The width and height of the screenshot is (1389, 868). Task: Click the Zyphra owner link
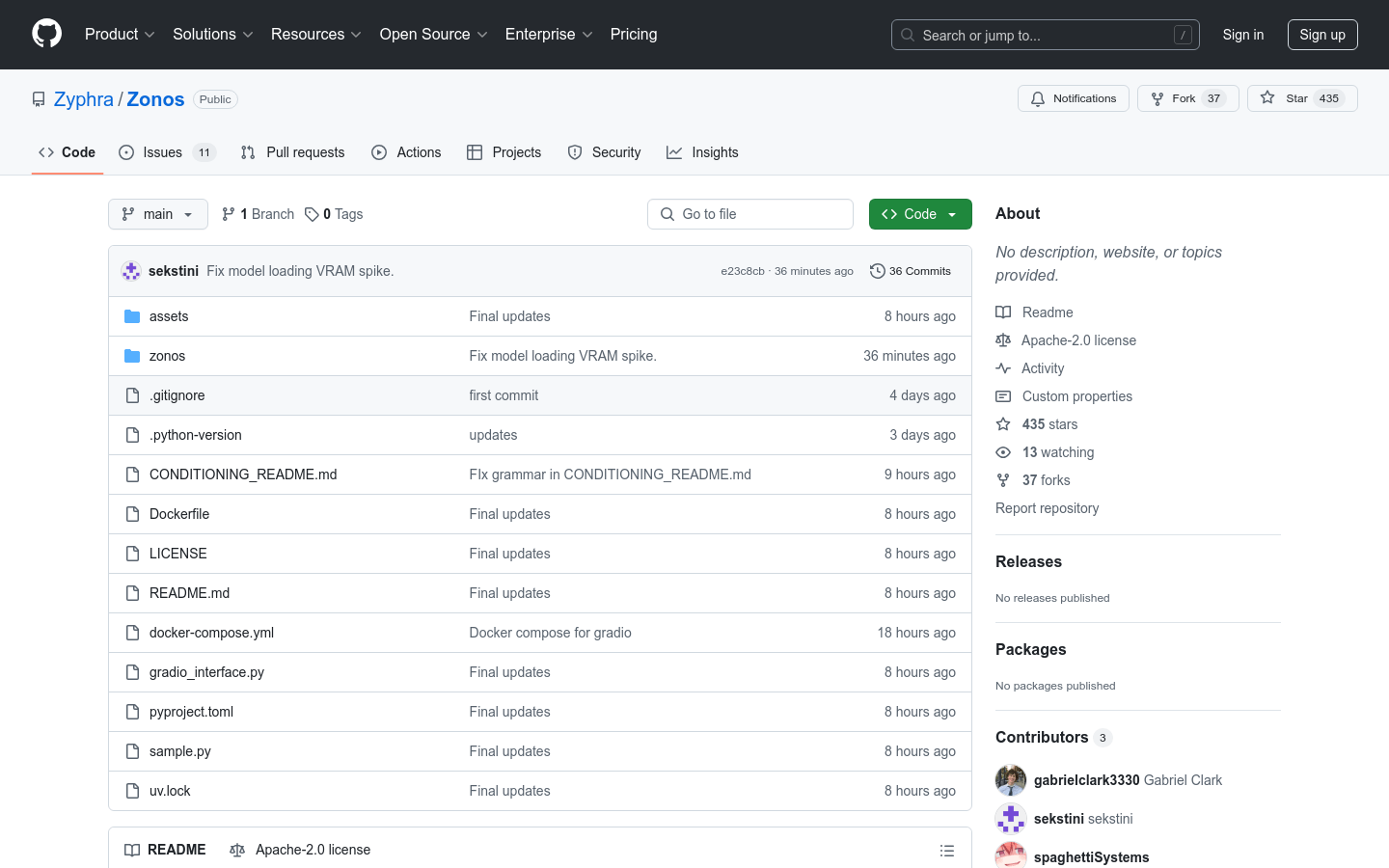[84, 99]
